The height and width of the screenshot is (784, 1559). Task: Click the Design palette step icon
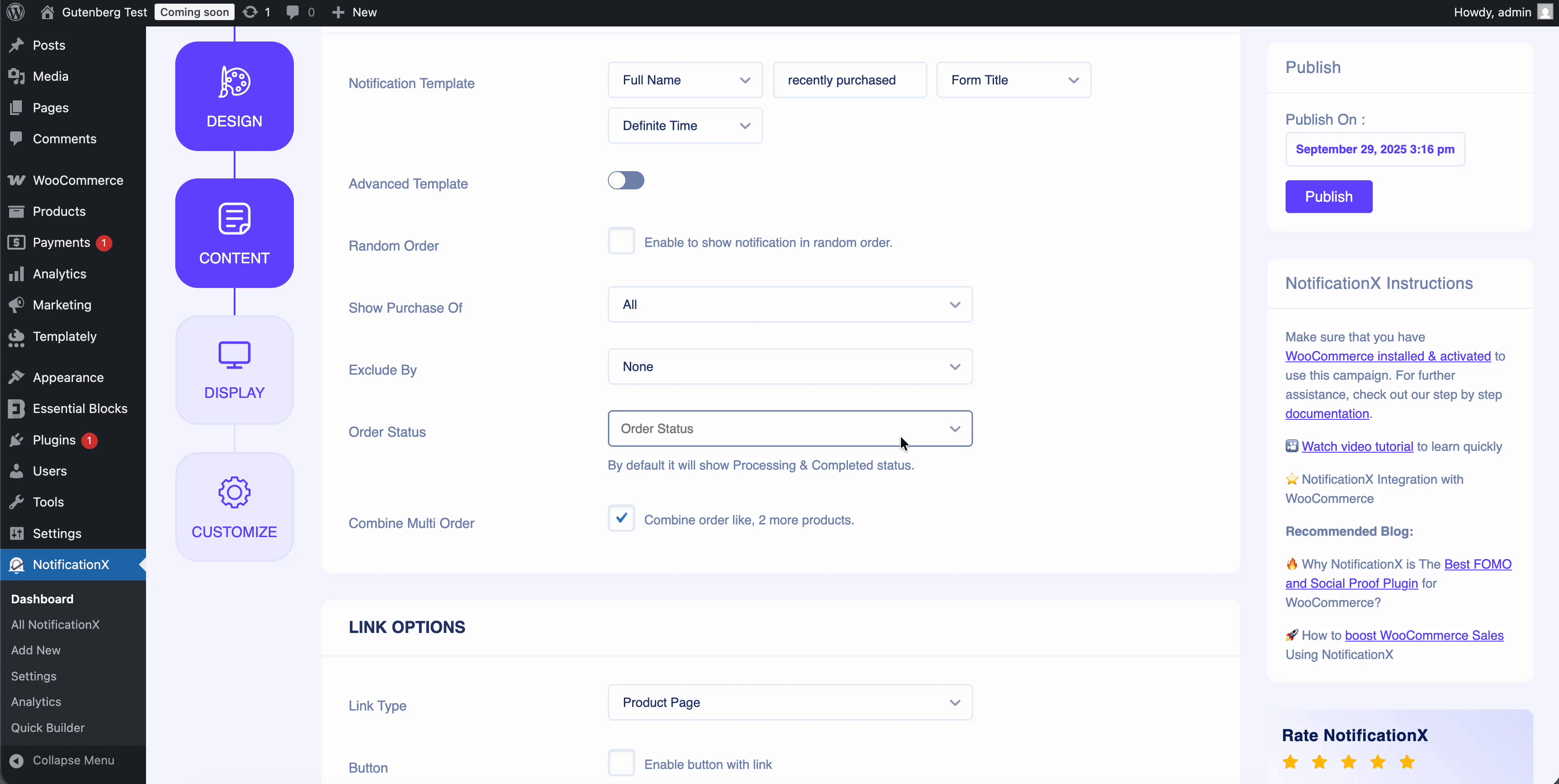click(234, 82)
